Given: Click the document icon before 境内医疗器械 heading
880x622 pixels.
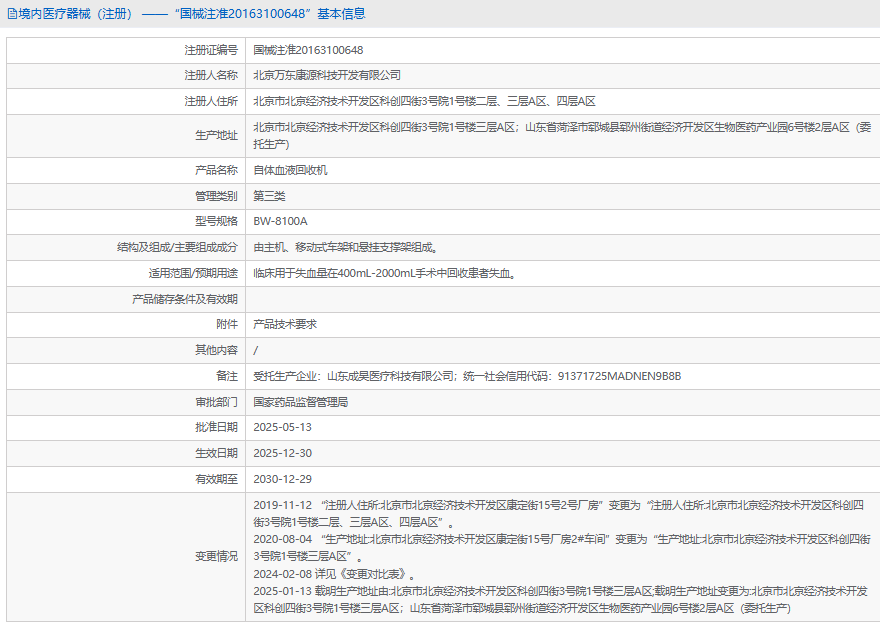Looking at the screenshot, I should pos(12,14).
